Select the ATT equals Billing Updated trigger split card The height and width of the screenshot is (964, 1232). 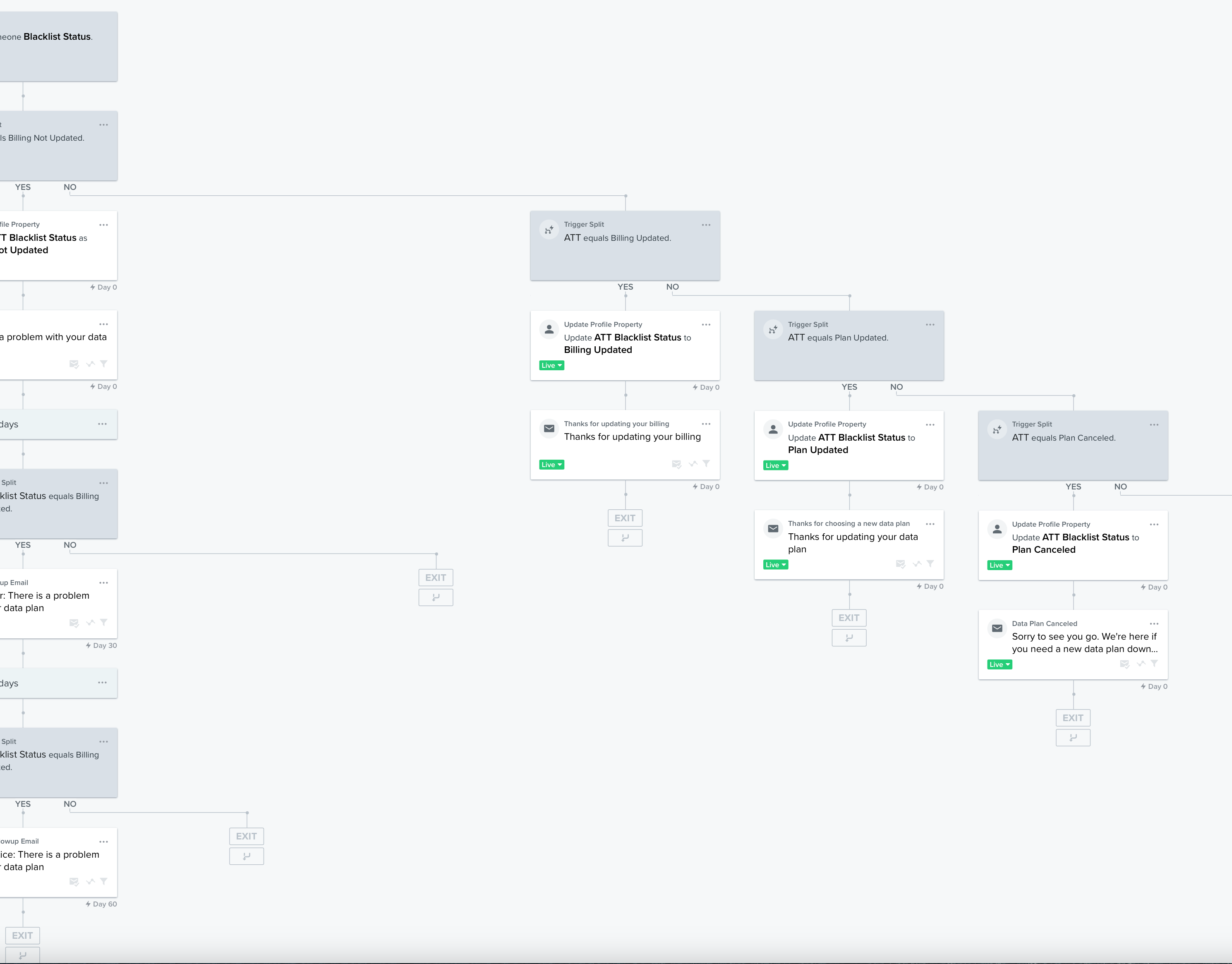pyautogui.click(x=625, y=245)
